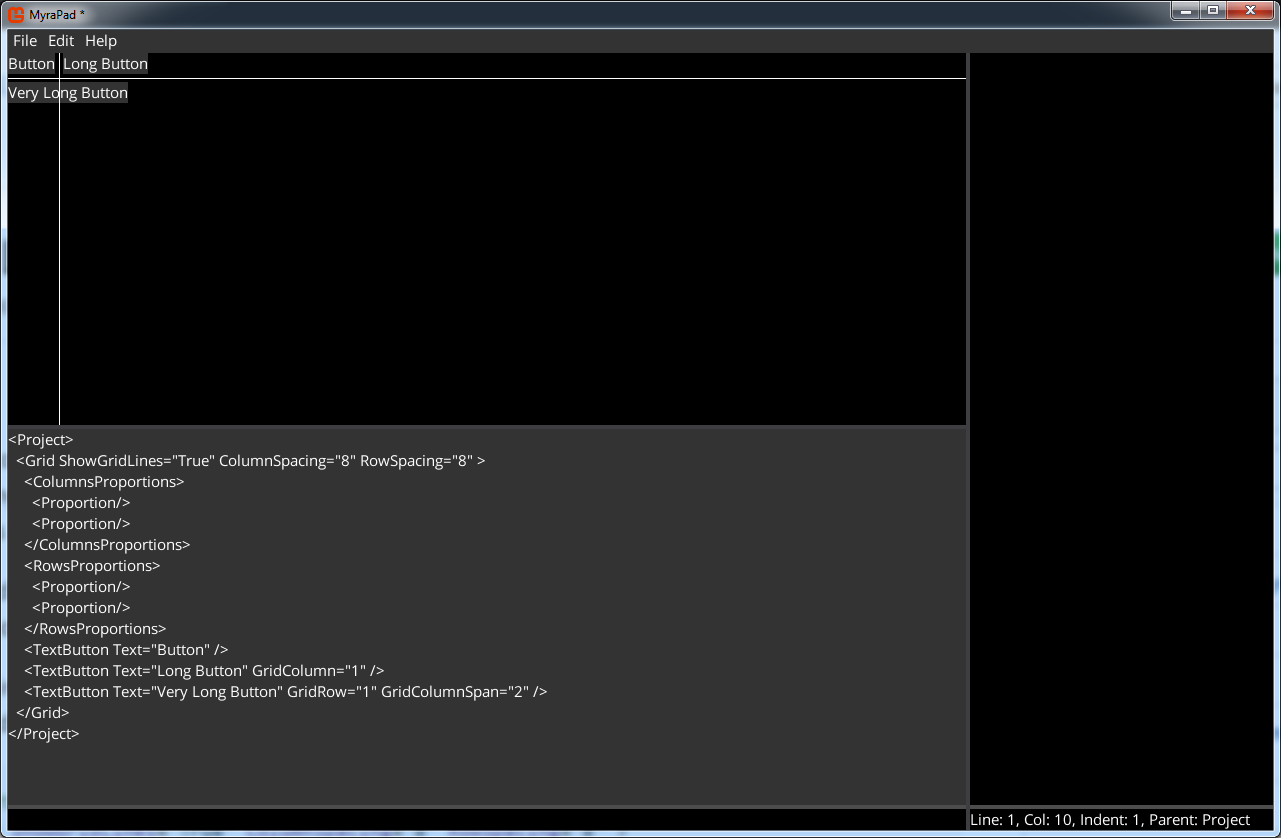Viewport: 1281px width, 838px height.
Task: Open the File menu
Action: point(25,41)
